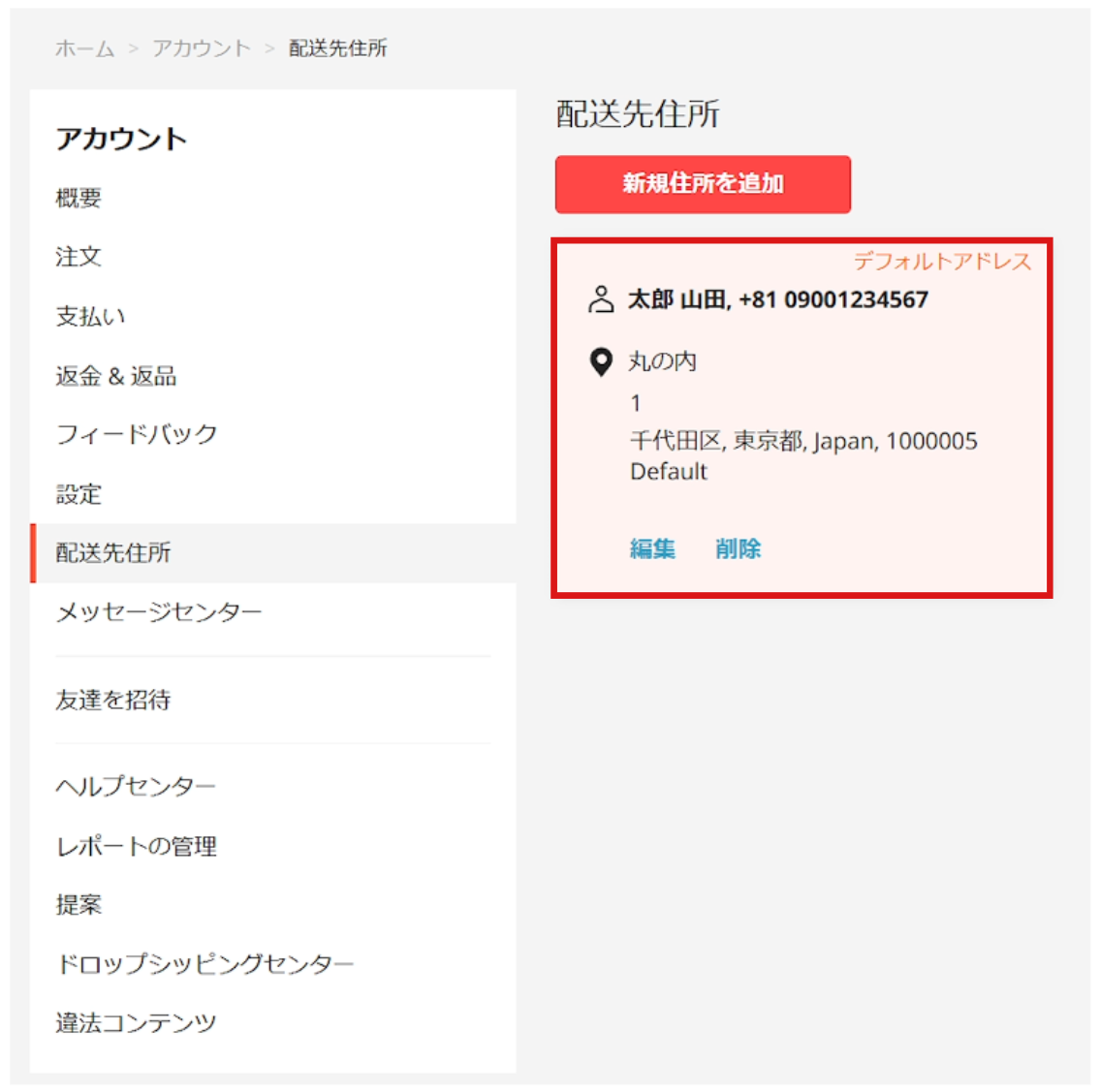Open フィードバック in the sidebar
The height and width of the screenshot is (1092, 1100).
137,434
